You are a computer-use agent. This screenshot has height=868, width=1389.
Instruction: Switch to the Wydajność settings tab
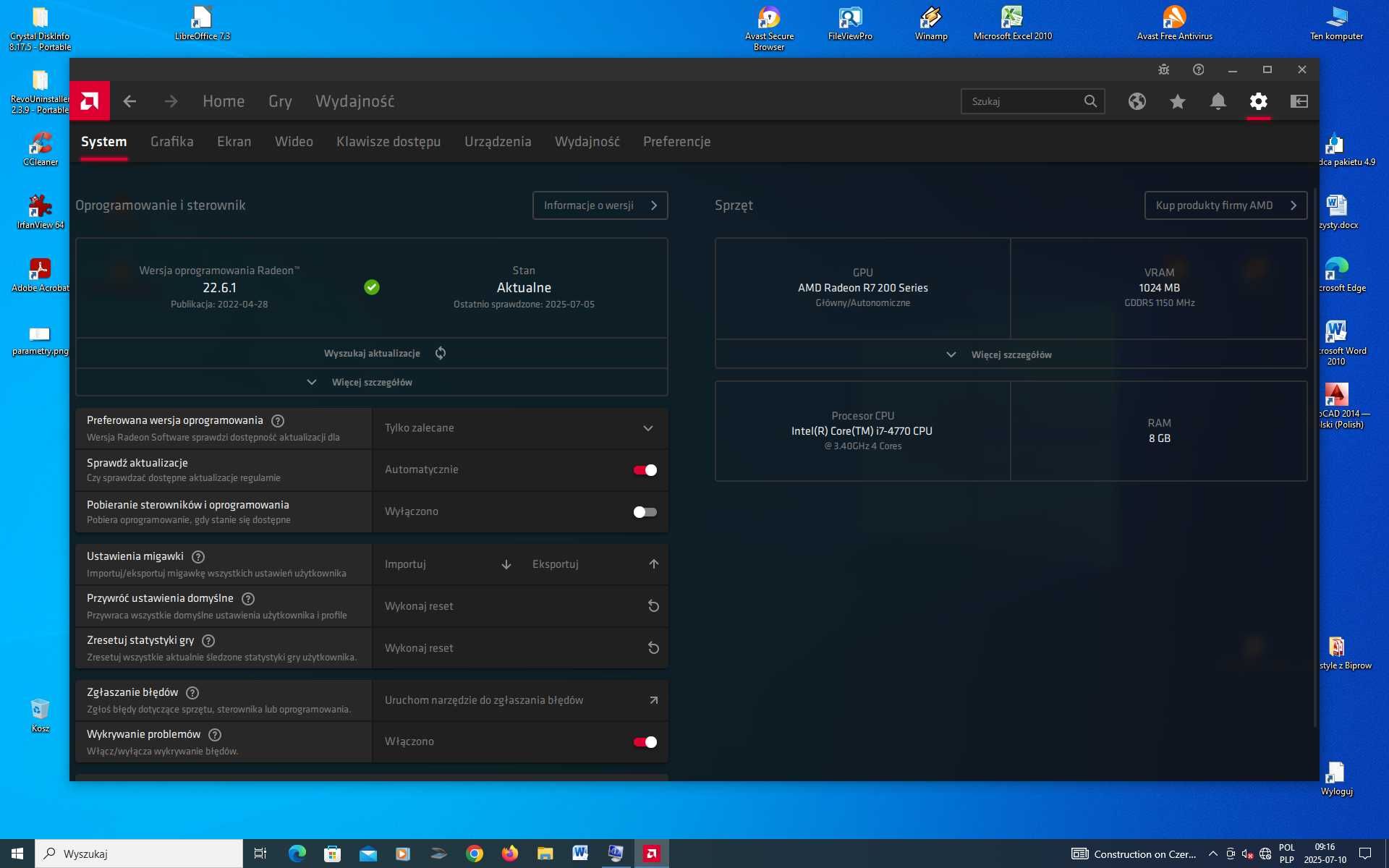click(587, 142)
